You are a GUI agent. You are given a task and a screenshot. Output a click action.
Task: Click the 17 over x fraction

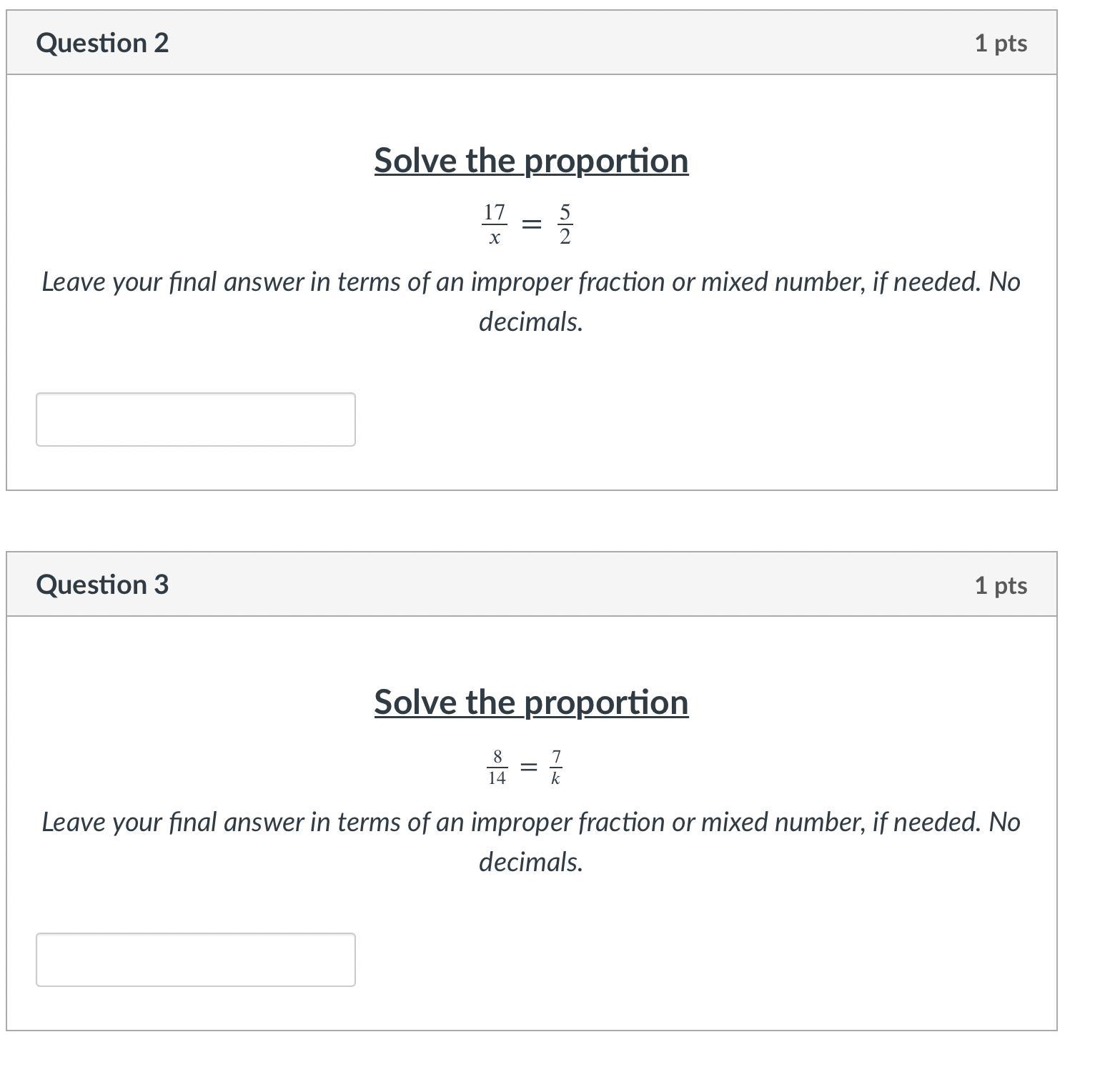tap(494, 224)
